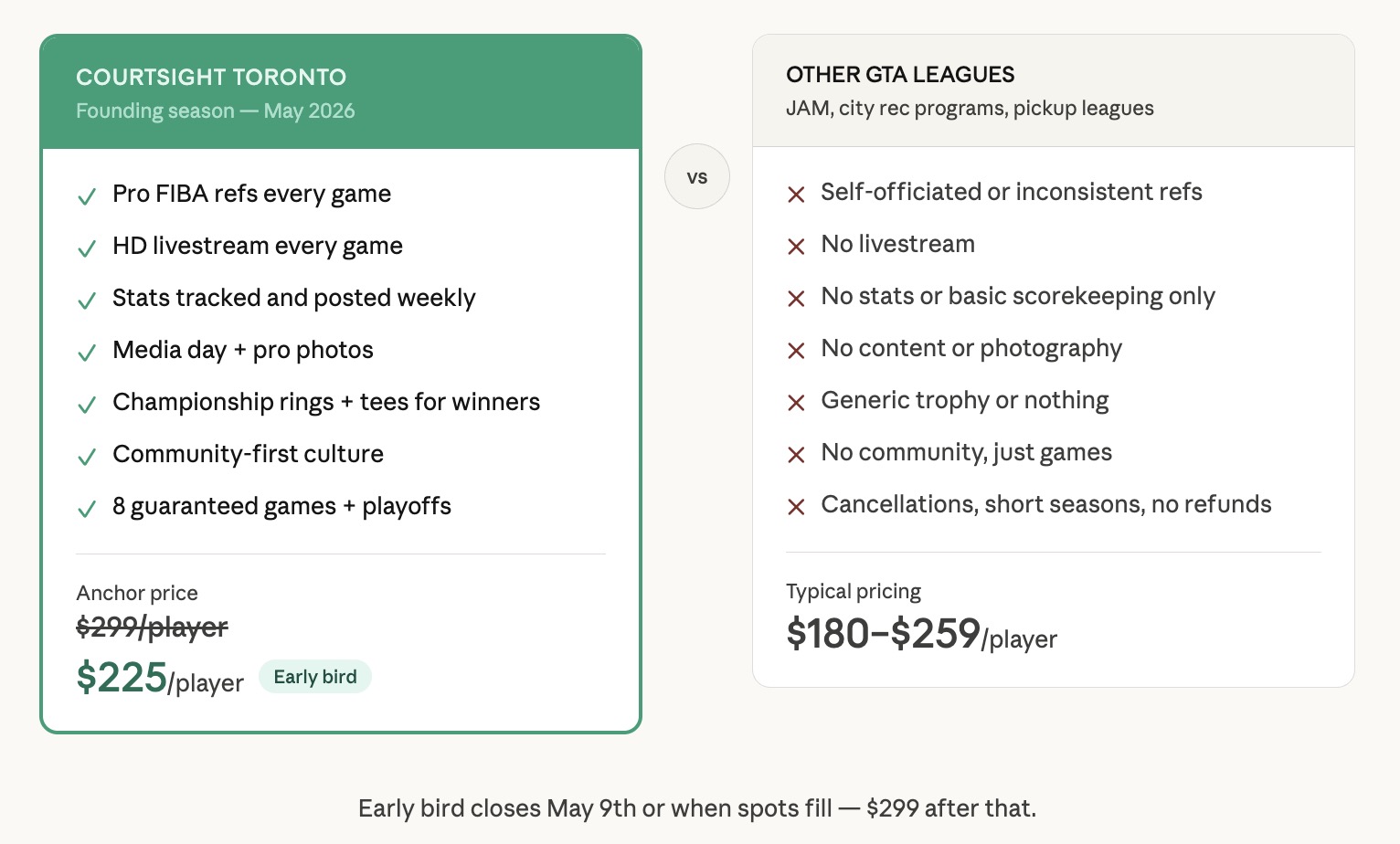
Task: Click the red X beside Self-officiated refs
Action: (796, 195)
